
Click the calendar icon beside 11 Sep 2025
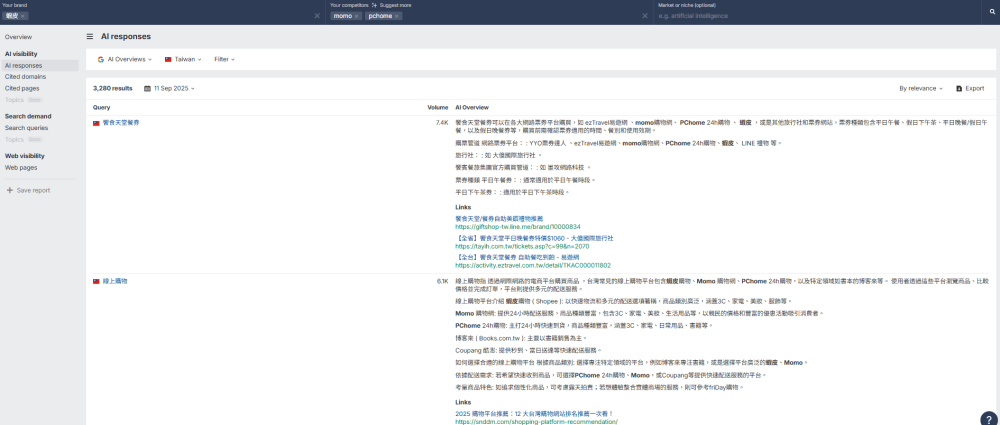147,89
